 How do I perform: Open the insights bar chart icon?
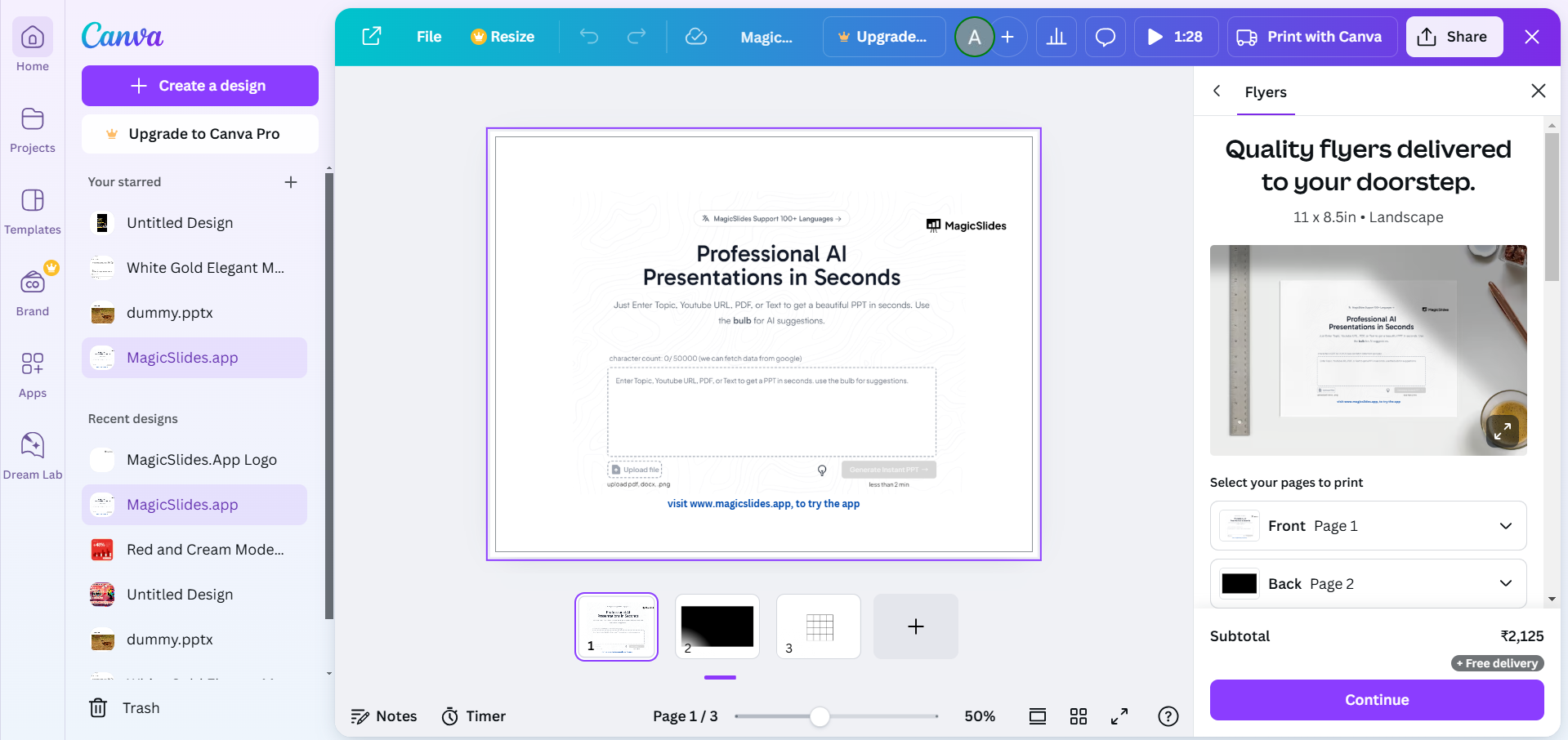[x=1056, y=37]
